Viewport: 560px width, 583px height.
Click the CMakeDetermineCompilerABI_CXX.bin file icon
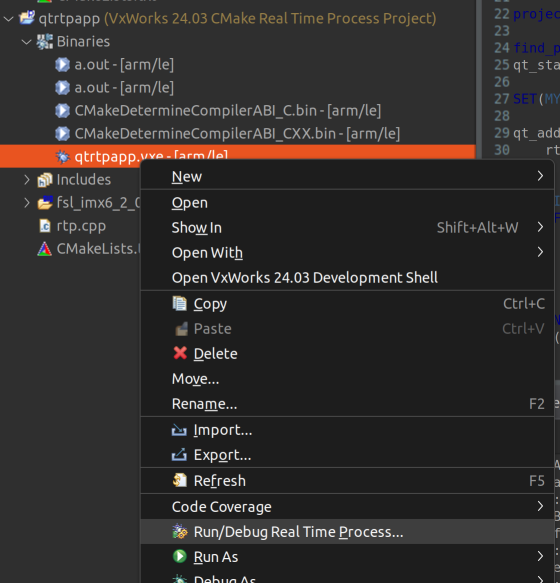click(62, 134)
